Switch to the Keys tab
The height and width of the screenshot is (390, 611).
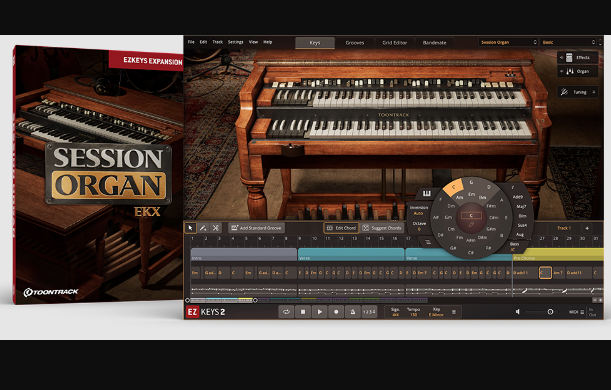click(x=315, y=43)
